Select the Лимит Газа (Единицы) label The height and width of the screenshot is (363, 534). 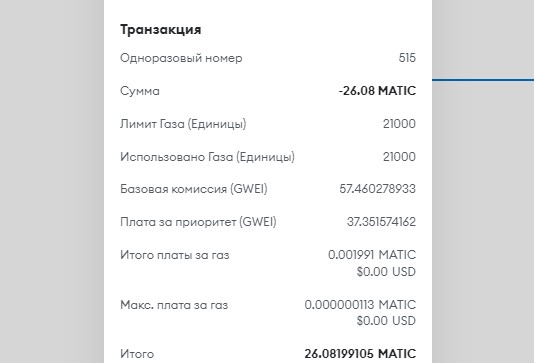pos(183,124)
